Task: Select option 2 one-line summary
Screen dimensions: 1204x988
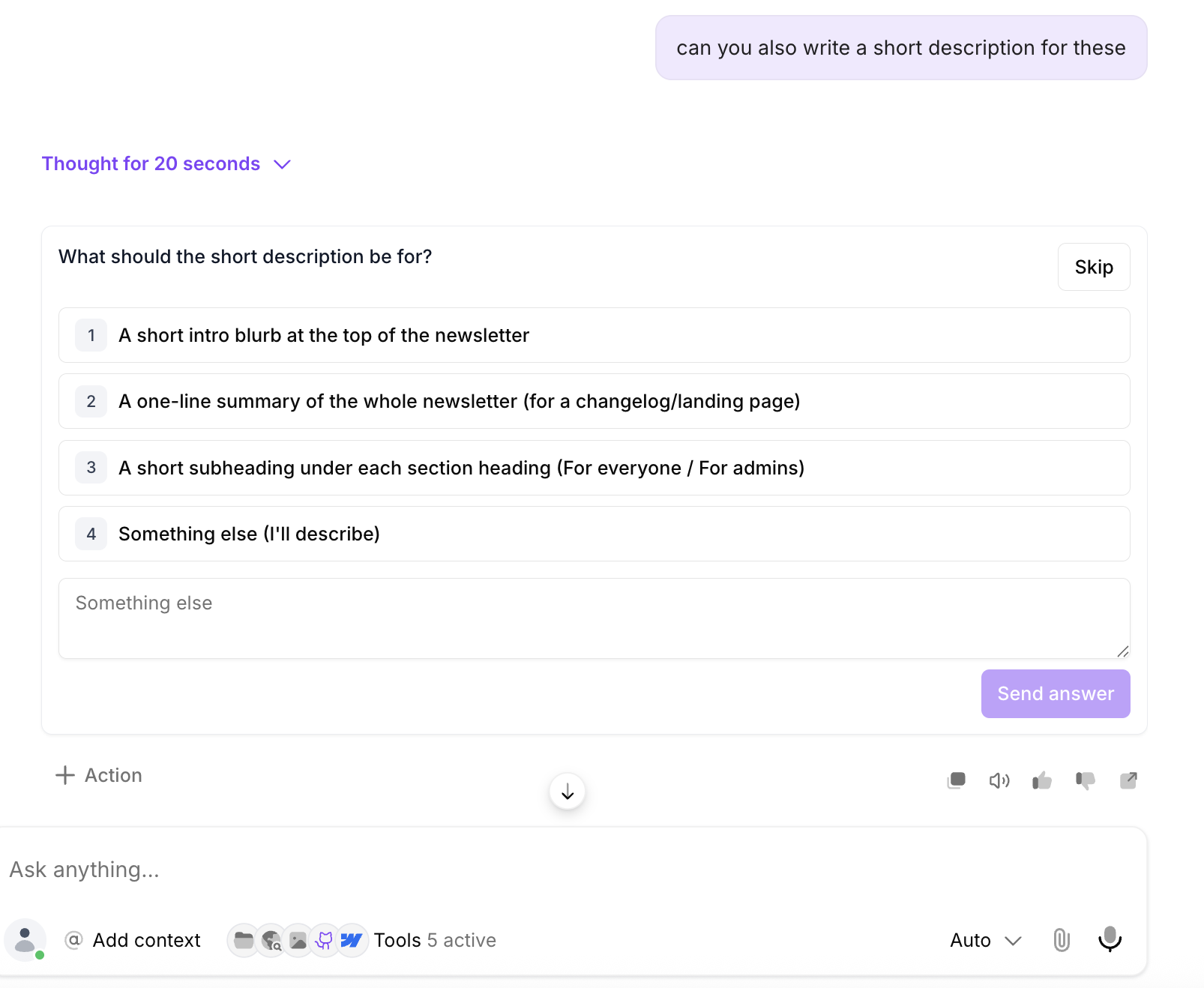Action: pos(595,401)
